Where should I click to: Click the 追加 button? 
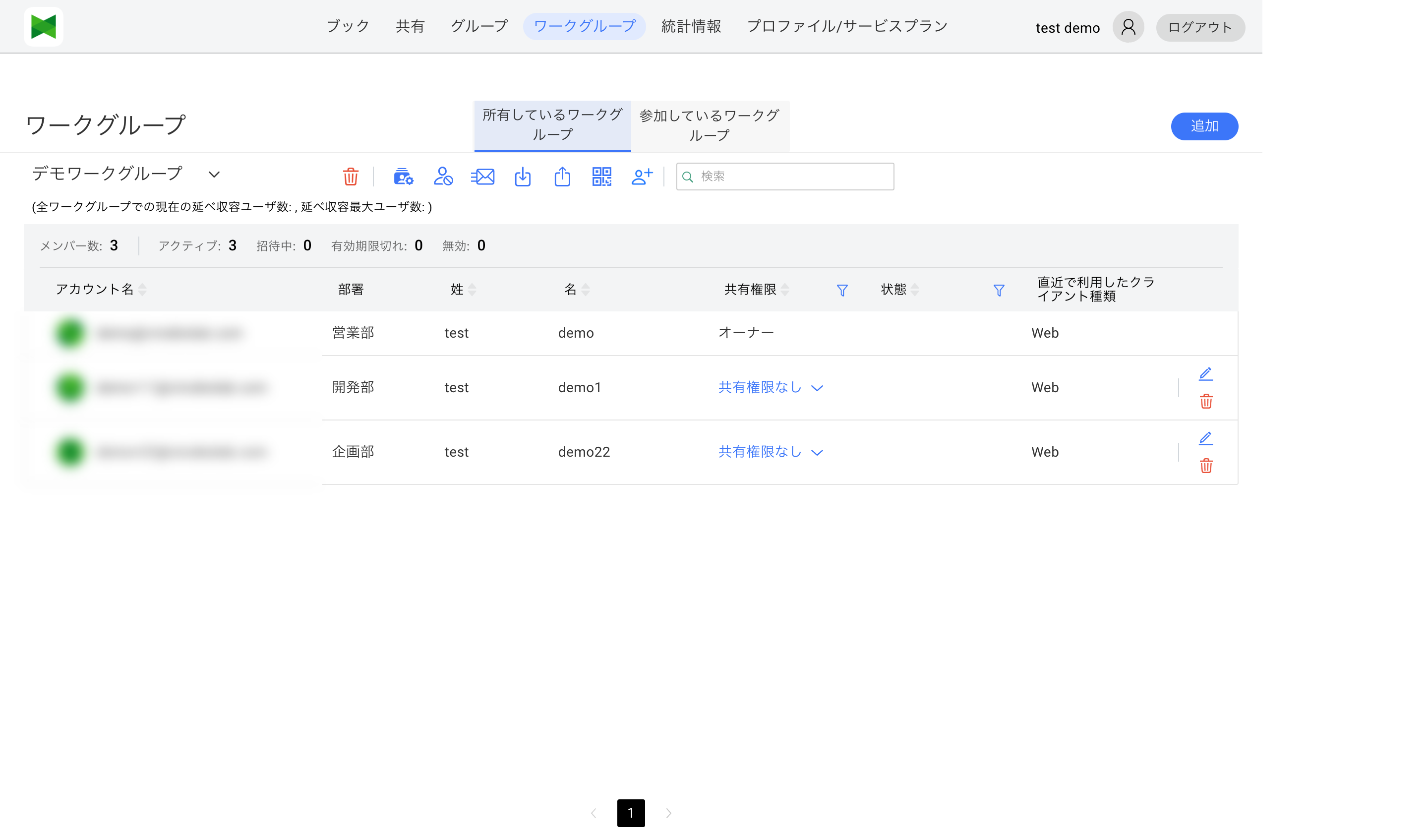tap(1204, 126)
